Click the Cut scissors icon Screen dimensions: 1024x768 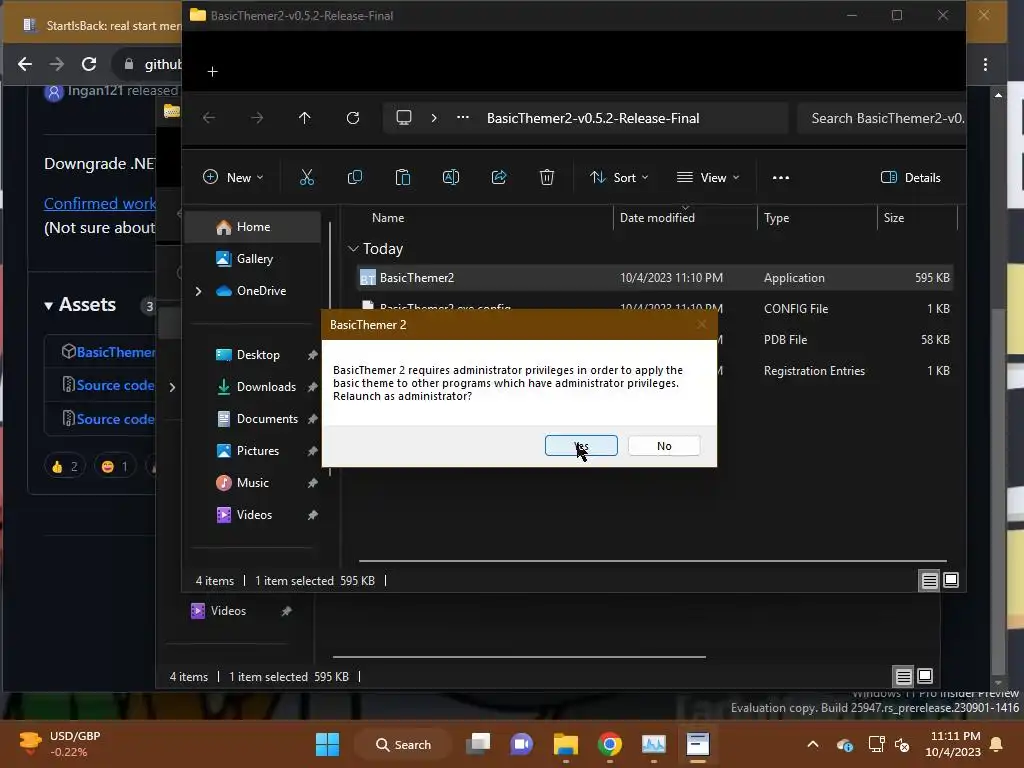[306, 177]
